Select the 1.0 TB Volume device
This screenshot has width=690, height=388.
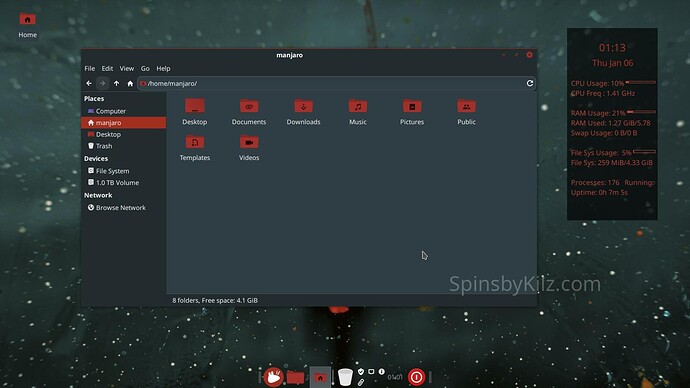[x=124, y=183]
